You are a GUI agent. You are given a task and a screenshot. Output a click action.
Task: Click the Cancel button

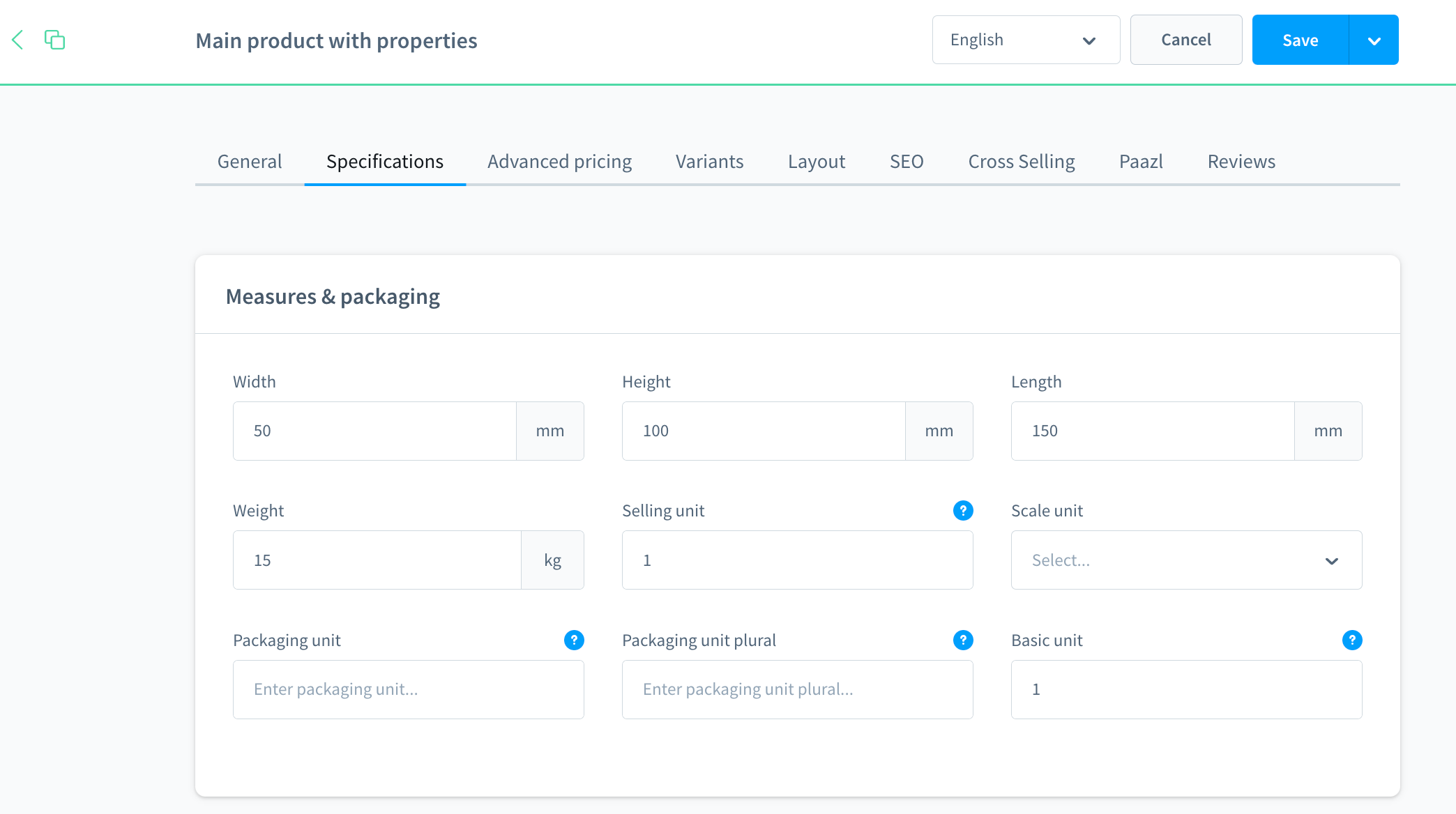tap(1186, 40)
